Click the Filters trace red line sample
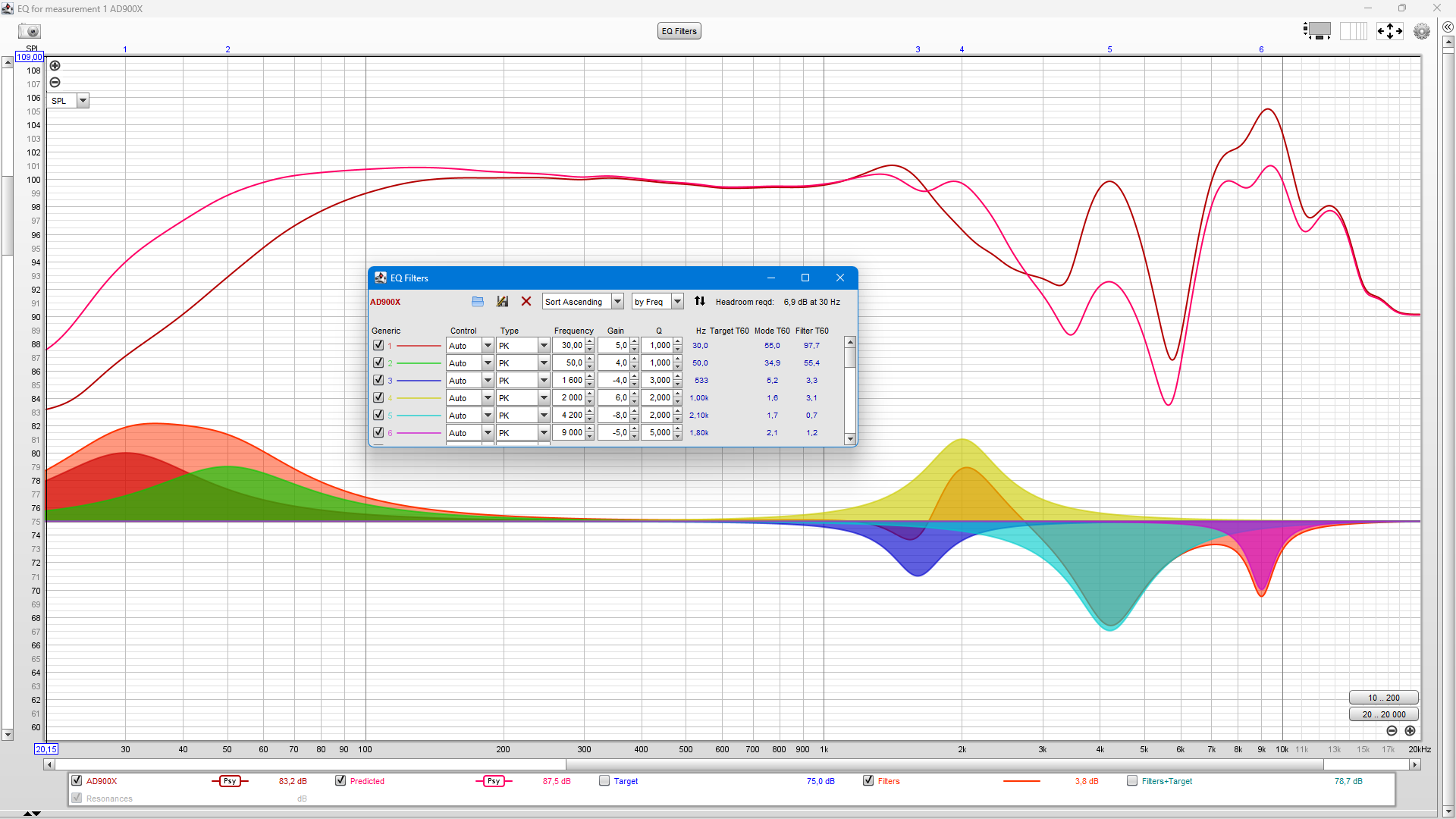 [1021, 781]
